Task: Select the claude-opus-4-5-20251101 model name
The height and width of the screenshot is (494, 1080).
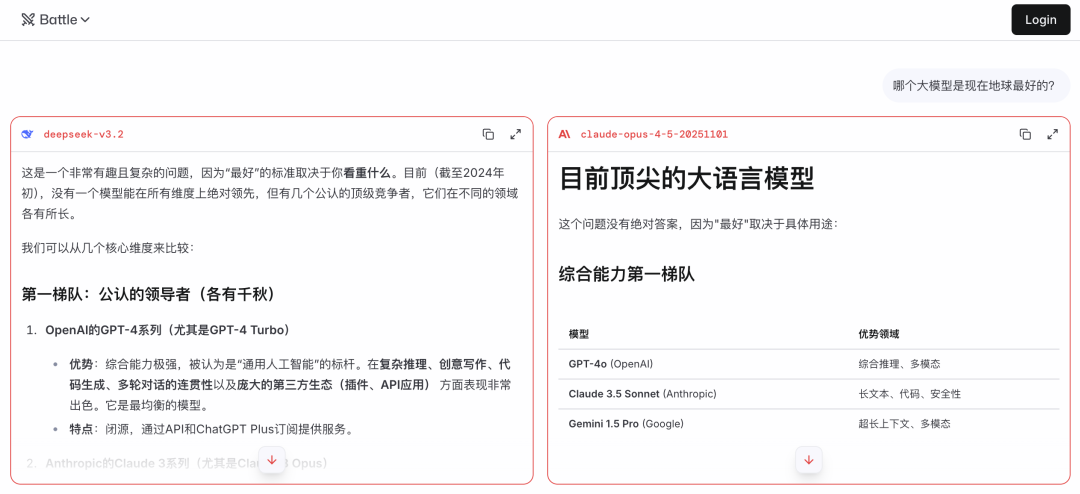Action: point(654,134)
